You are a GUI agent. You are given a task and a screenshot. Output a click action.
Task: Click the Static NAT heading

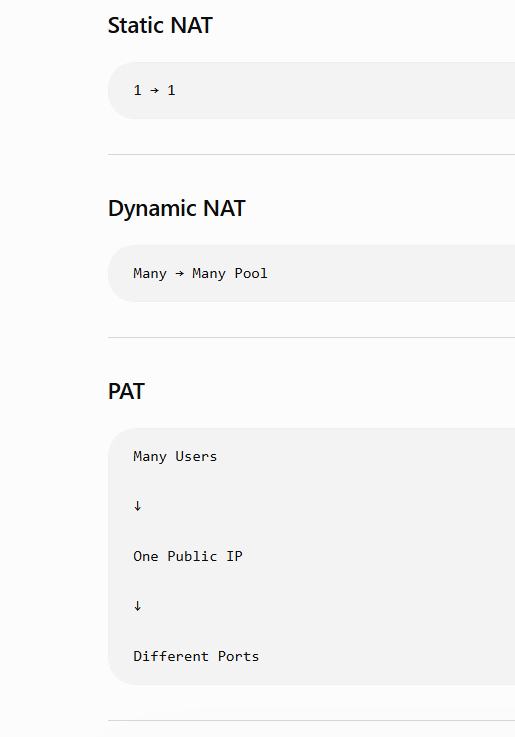click(x=160, y=25)
